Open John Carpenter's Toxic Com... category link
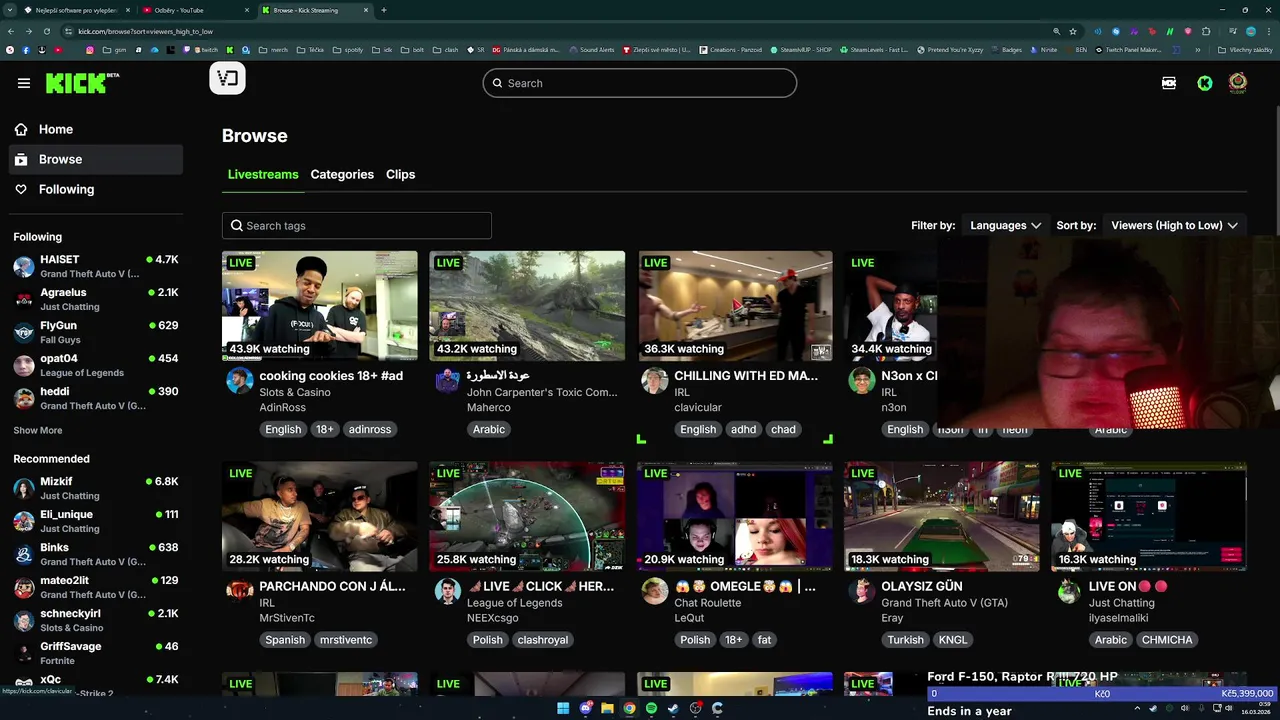Image resolution: width=1280 pixels, height=720 pixels. pos(542,392)
